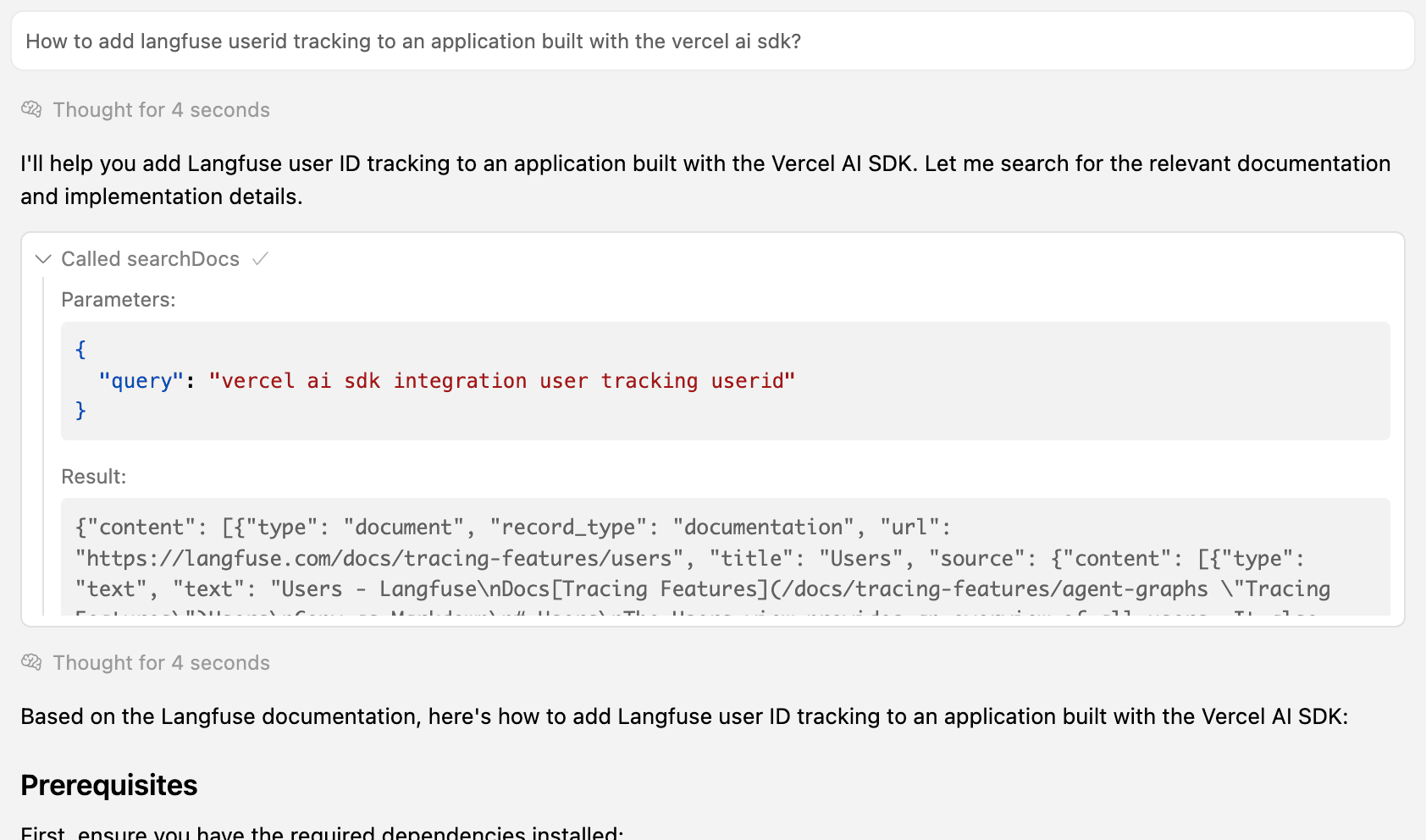Click the "query" key in Parameters JSON
Viewport: 1426px width, 840px height.
pos(141,381)
